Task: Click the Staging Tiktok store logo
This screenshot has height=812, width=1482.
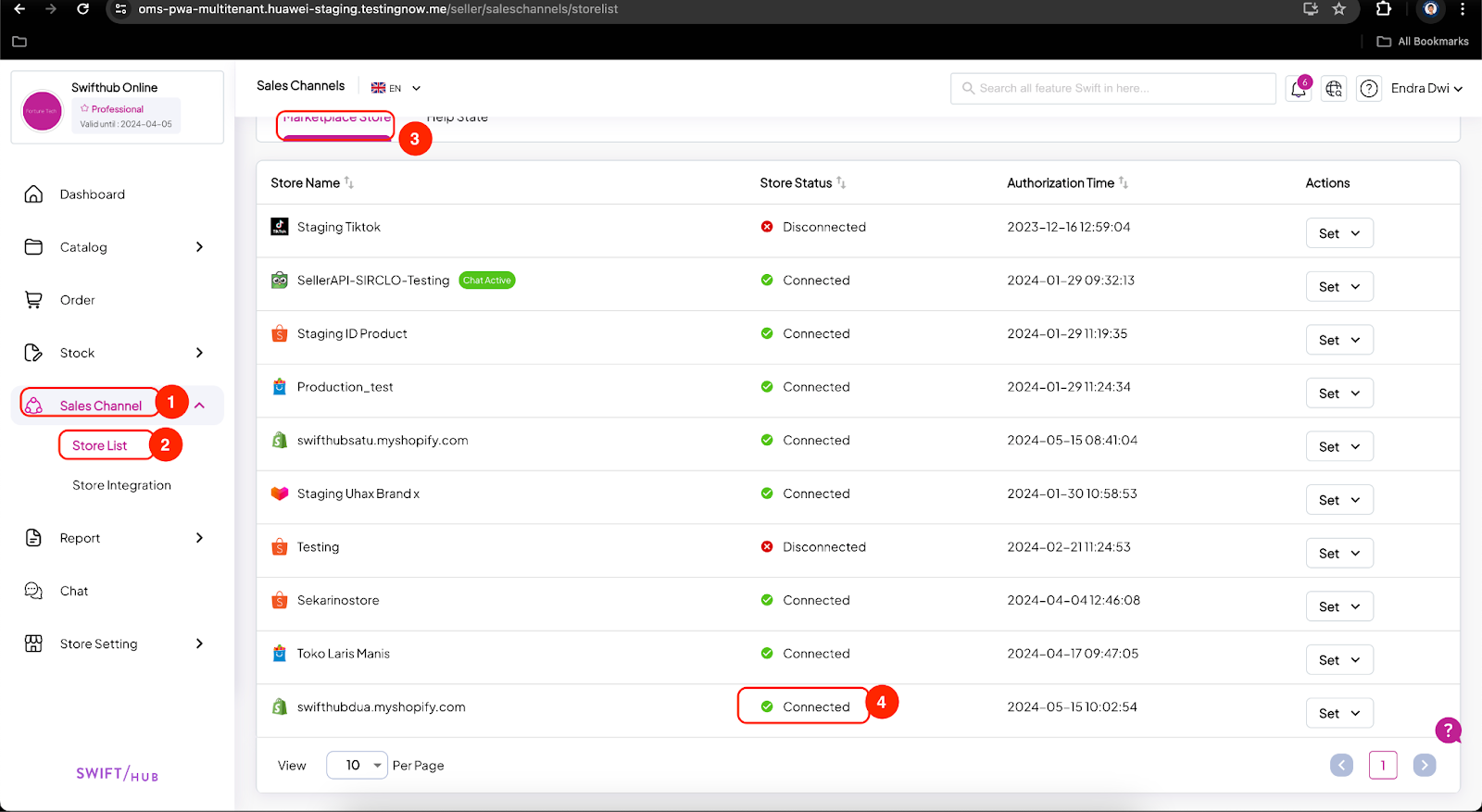Action: pos(279,227)
